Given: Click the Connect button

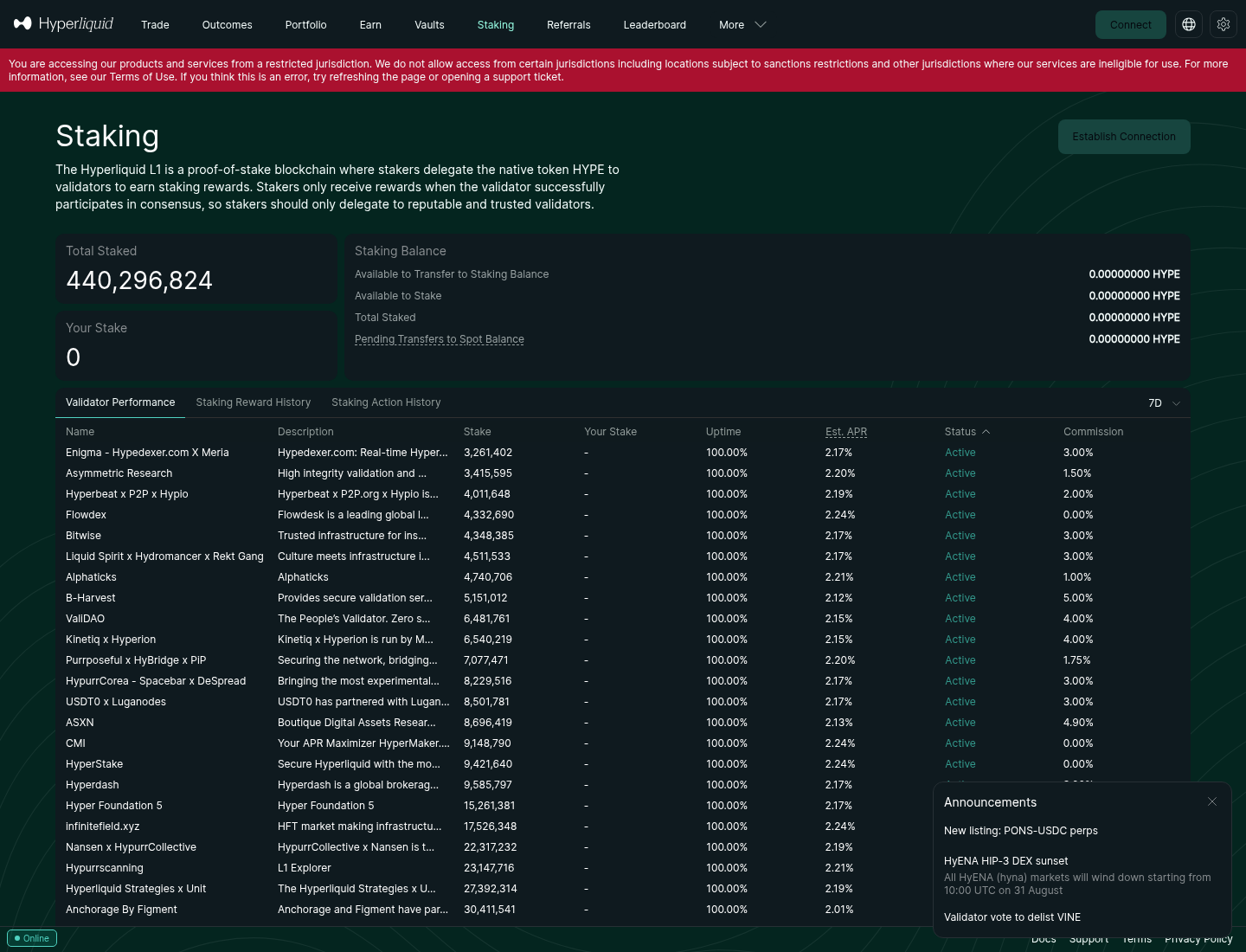Looking at the screenshot, I should coord(1131,24).
